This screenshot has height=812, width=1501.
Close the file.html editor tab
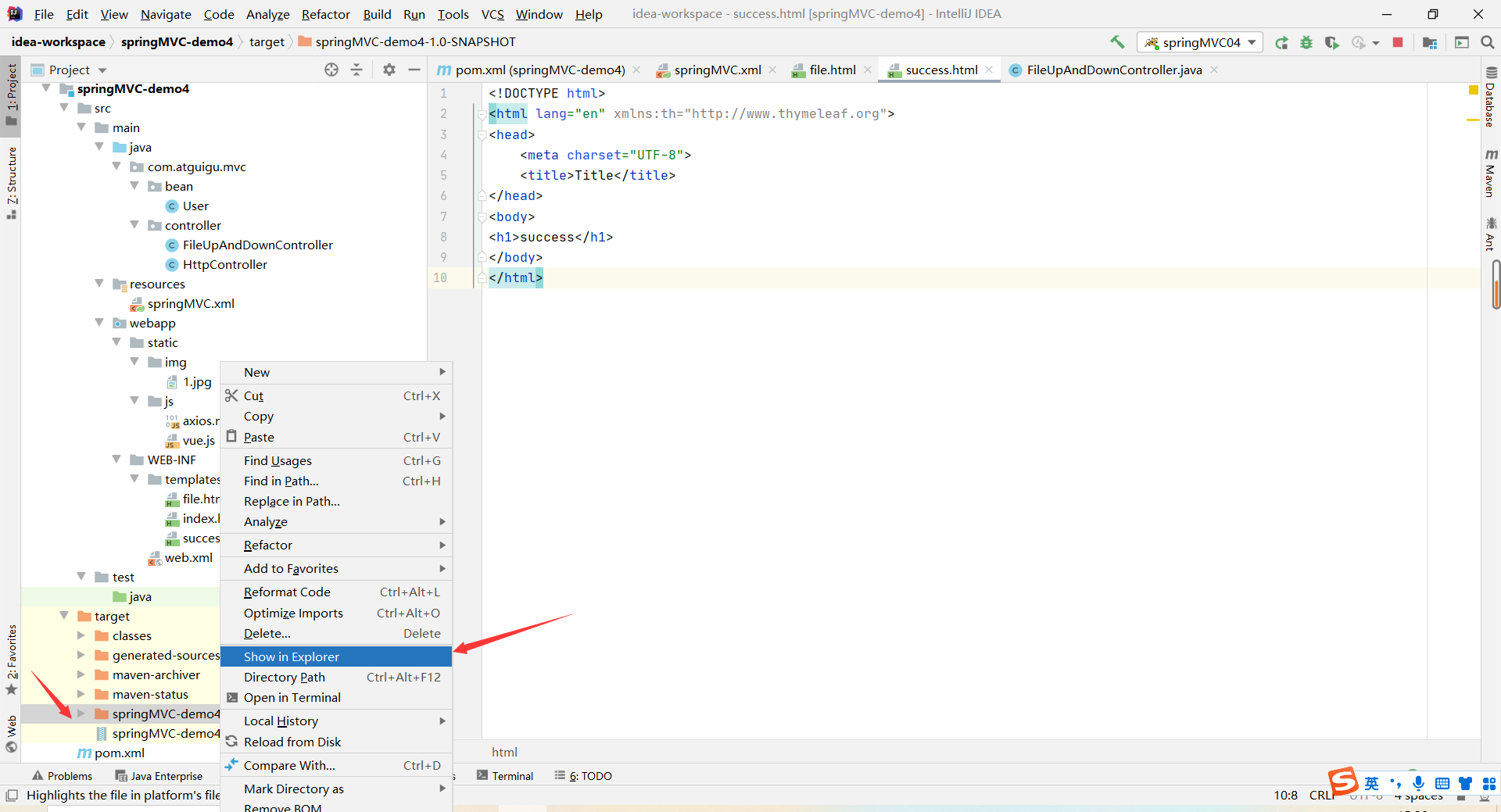[x=868, y=70]
